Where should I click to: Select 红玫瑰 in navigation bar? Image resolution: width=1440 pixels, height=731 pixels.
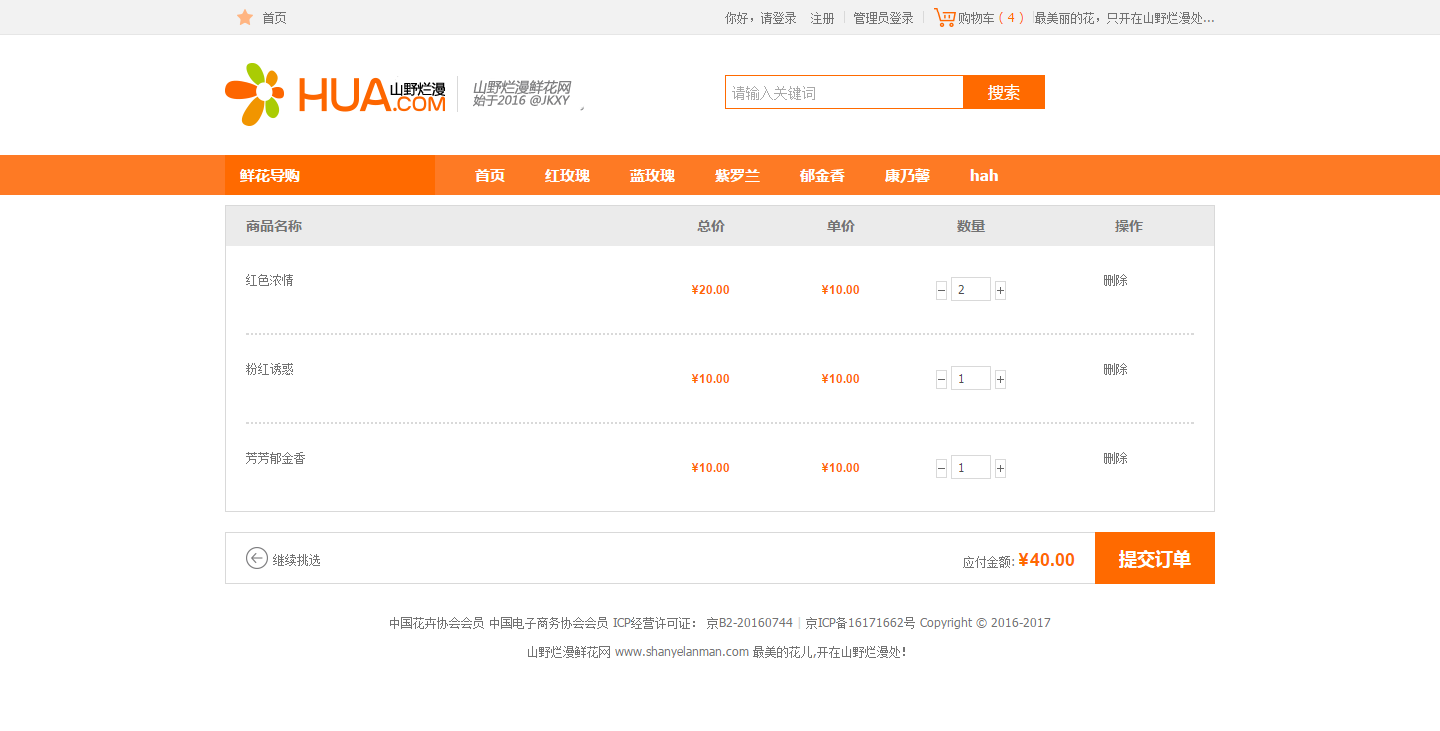[x=567, y=175]
